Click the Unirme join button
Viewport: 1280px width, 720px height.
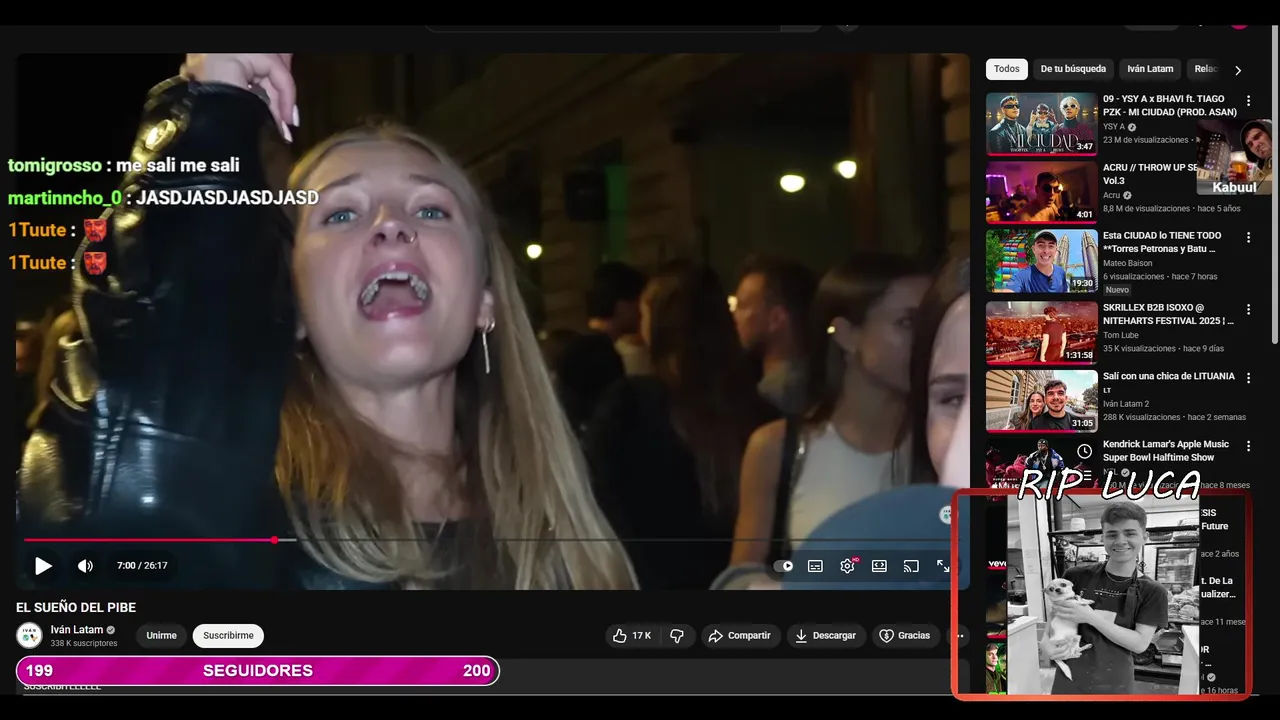pos(161,636)
